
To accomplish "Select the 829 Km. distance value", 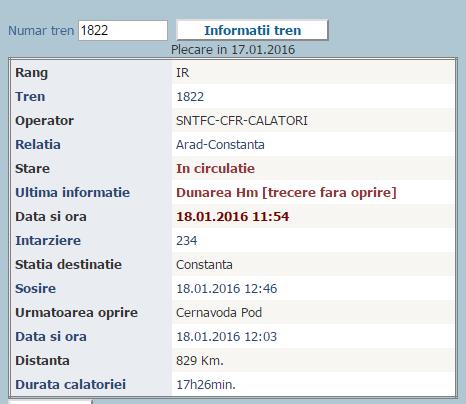I will (200, 361).
